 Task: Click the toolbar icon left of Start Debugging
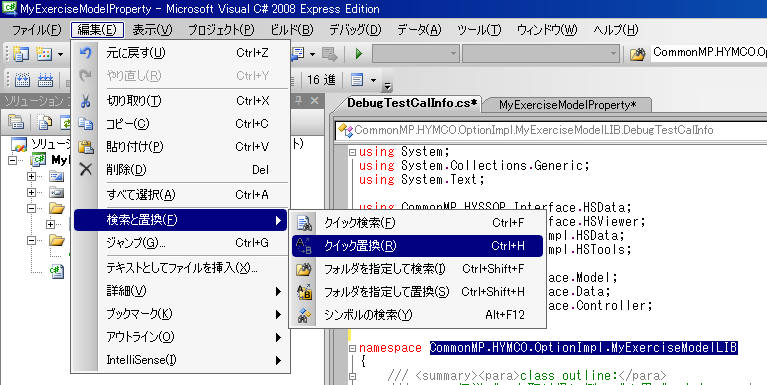tap(330, 54)
